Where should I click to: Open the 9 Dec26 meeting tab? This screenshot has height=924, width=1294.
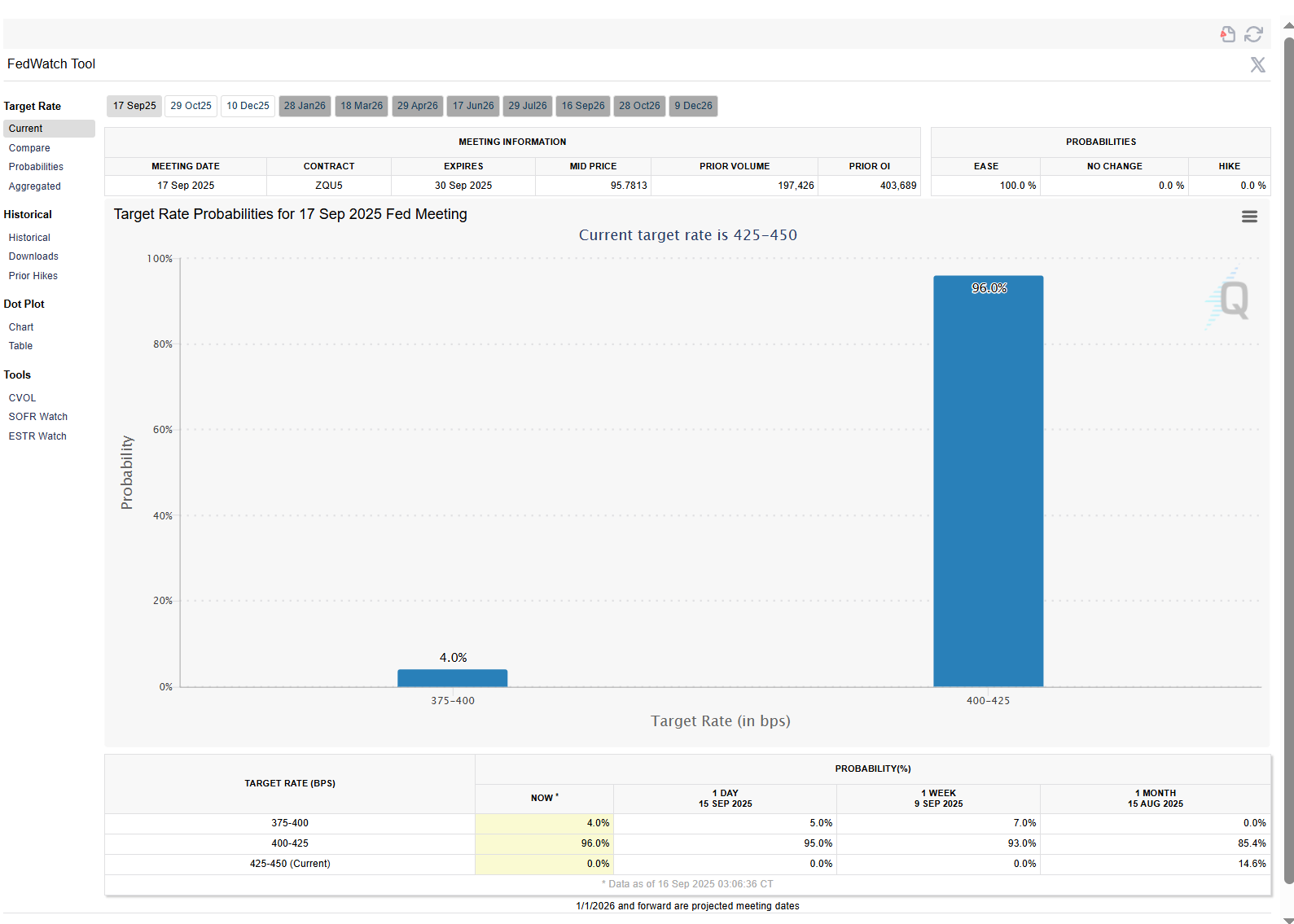(x=693, y=106)
